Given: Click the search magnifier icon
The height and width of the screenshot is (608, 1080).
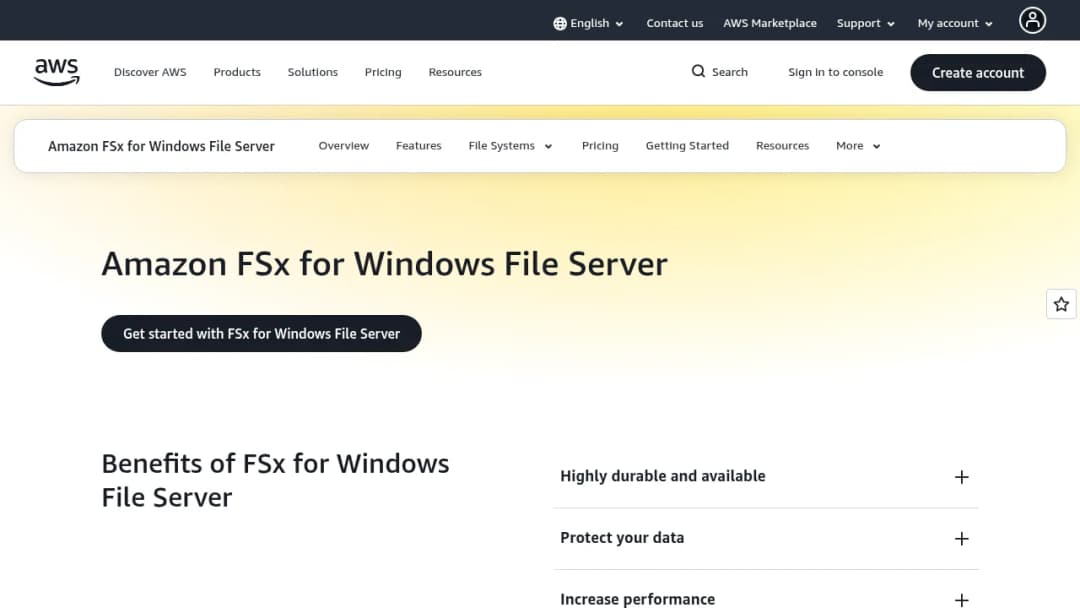Looking at the screenshot, I should (x=698, y=72).
